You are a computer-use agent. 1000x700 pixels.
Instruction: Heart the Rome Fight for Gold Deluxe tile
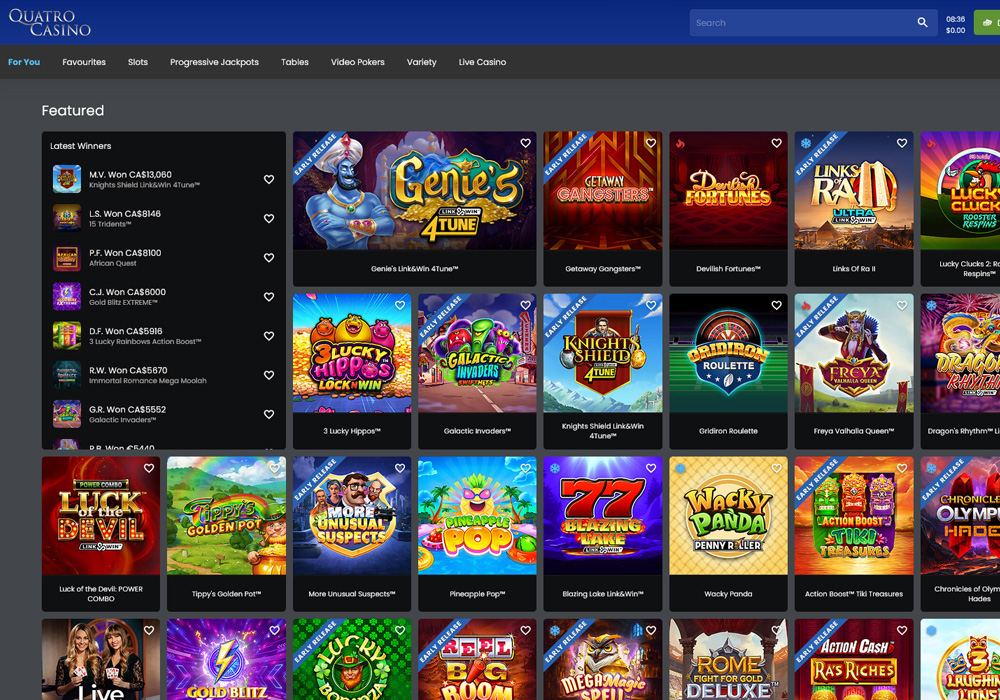tap(776, 631)
